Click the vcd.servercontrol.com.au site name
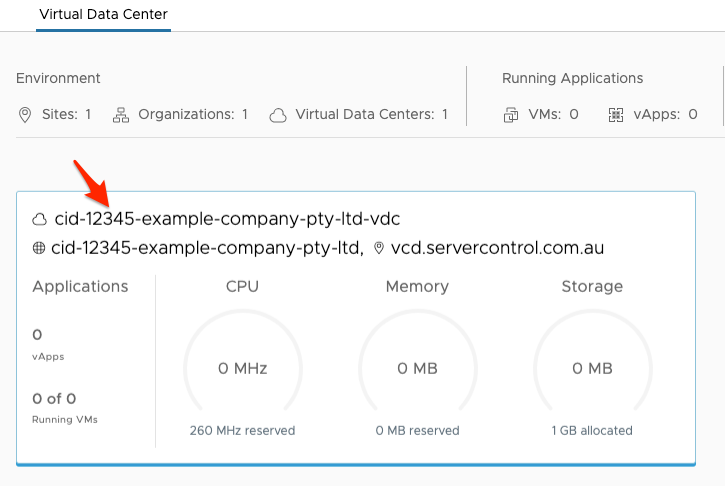 point(497,247)
